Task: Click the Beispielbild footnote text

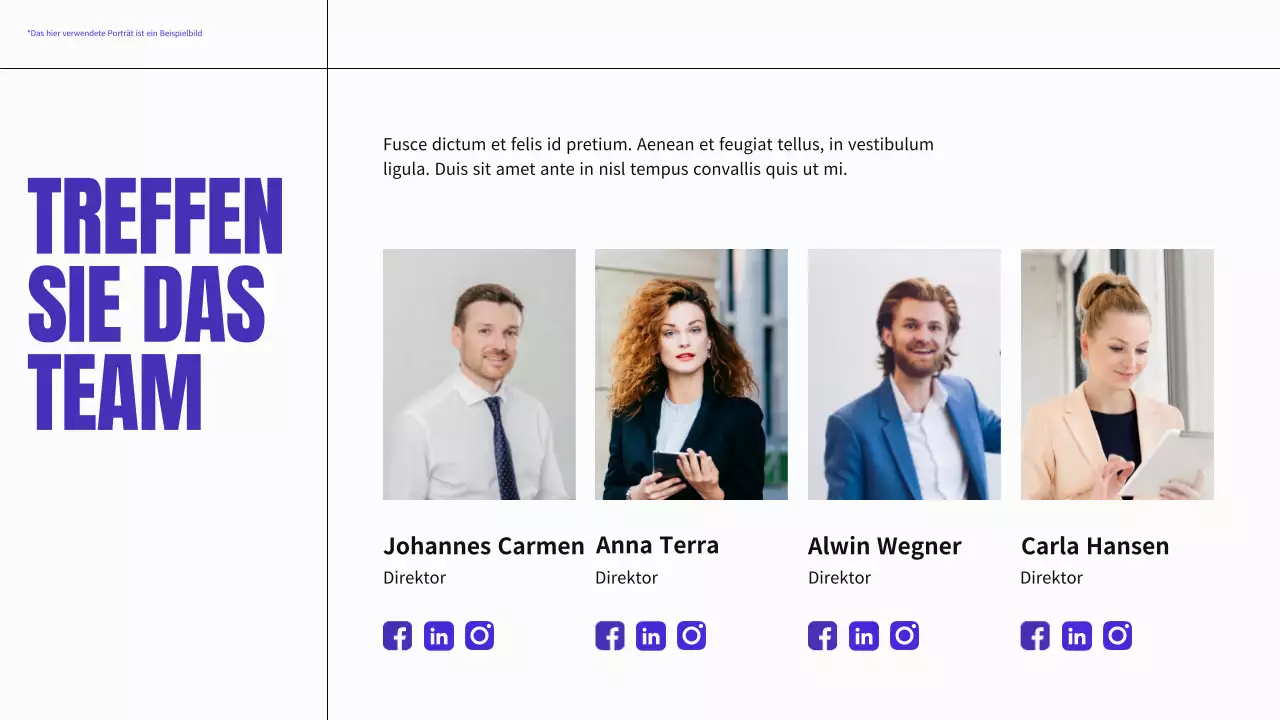Action: coord(115,33)
